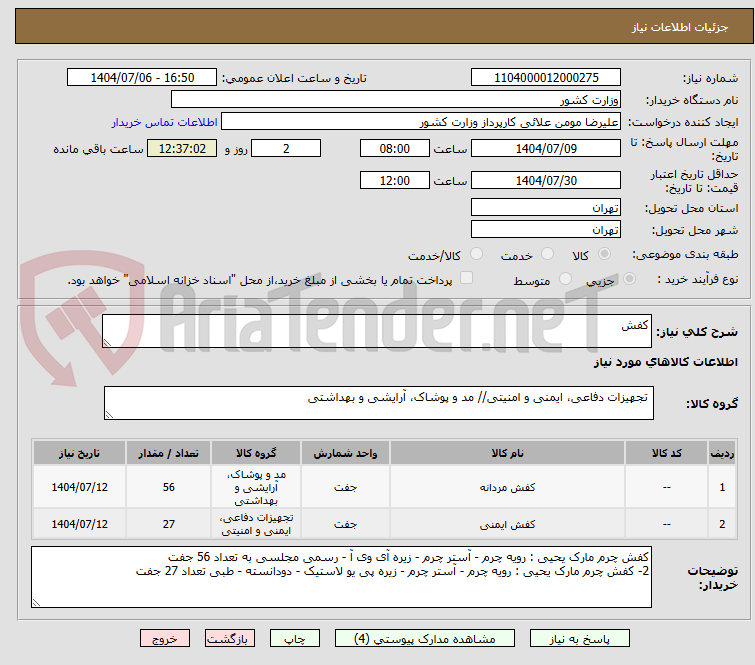The image size is (755, 665).
Task: Click the کفش ایمنی item name cell
Action: (507, 524)
